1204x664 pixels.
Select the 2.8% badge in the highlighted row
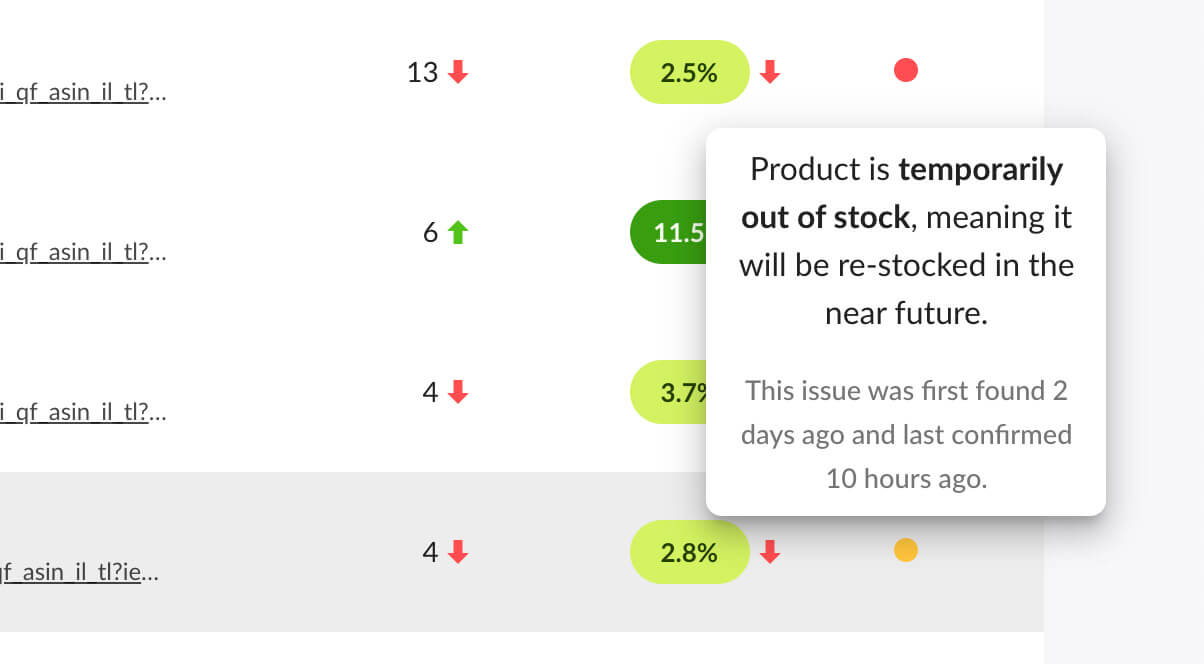point(689,551)
